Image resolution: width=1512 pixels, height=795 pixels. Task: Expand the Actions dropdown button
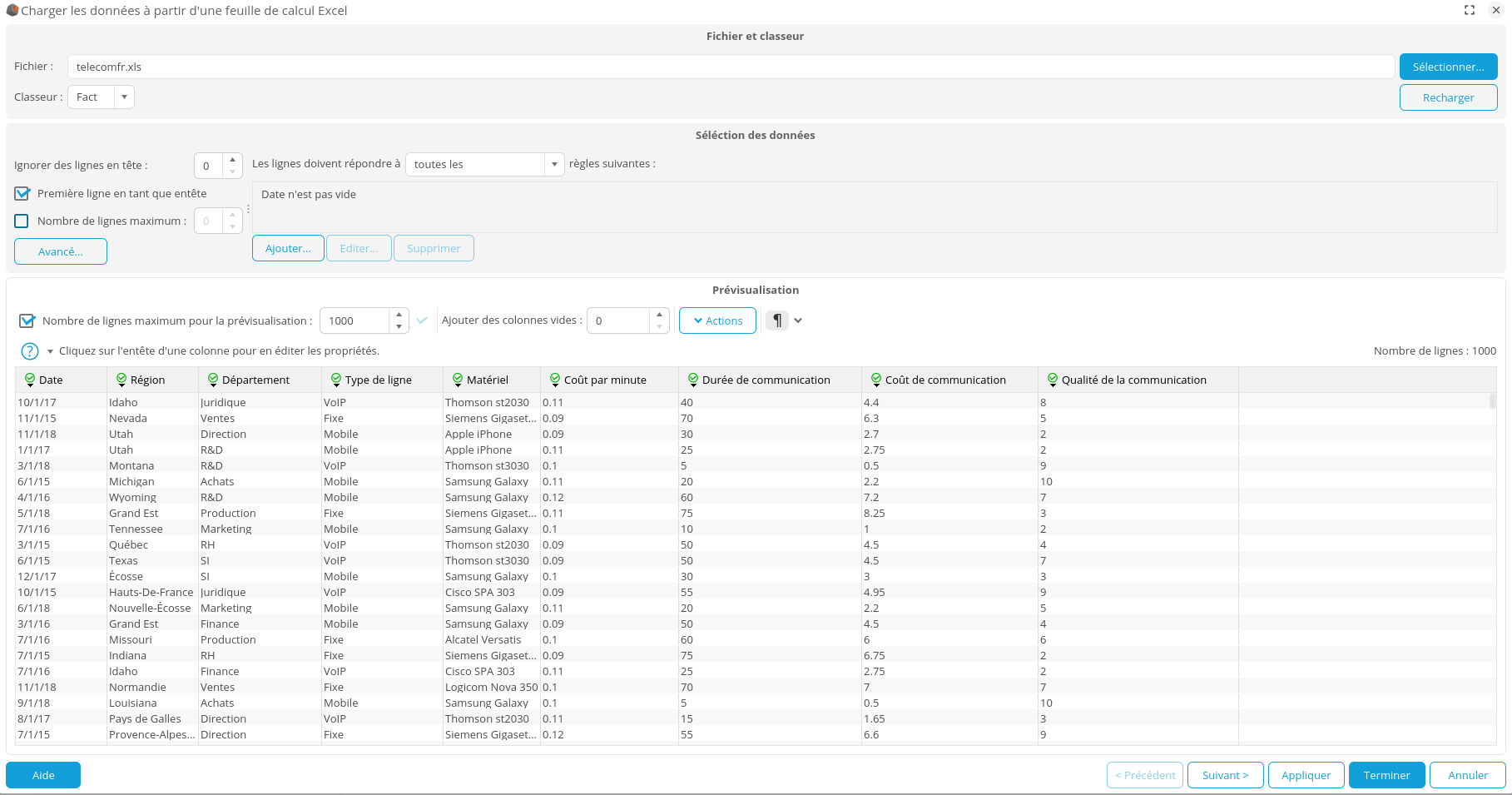(717, 321)
